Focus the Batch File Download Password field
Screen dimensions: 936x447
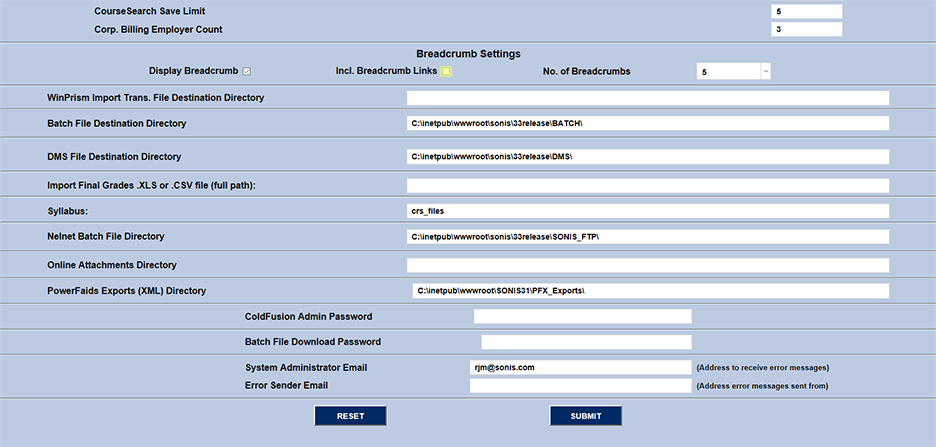(x=586, y=342)
